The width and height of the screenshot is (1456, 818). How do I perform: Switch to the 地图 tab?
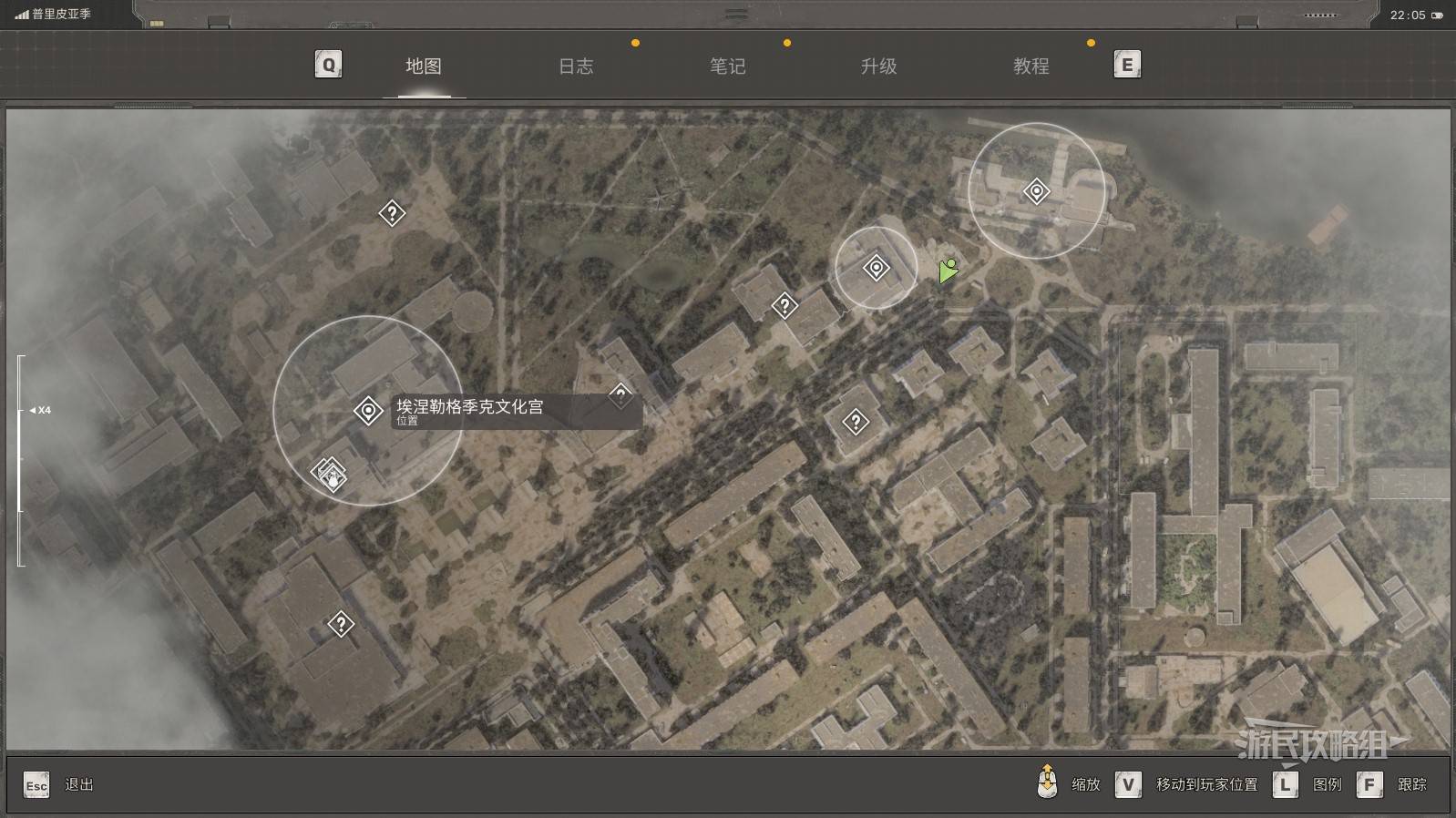pos(424,66)
